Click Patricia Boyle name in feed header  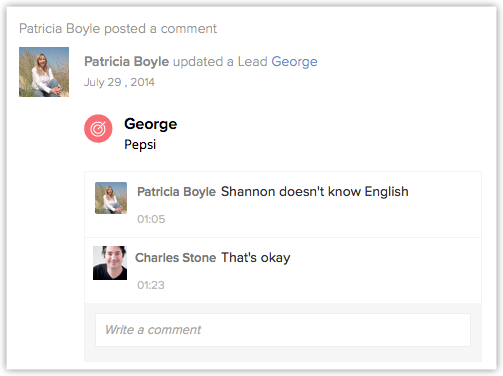(x=127, y=62)
